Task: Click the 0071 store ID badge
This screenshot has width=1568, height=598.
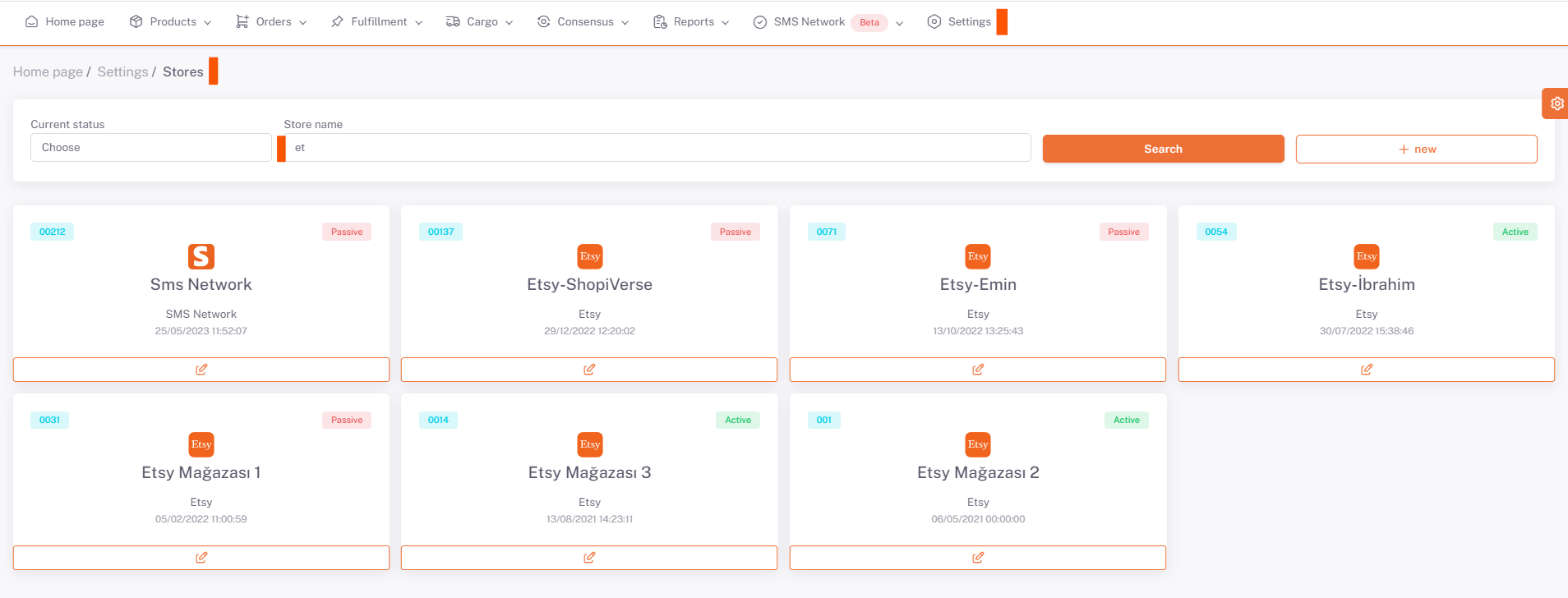Action: 827,232
